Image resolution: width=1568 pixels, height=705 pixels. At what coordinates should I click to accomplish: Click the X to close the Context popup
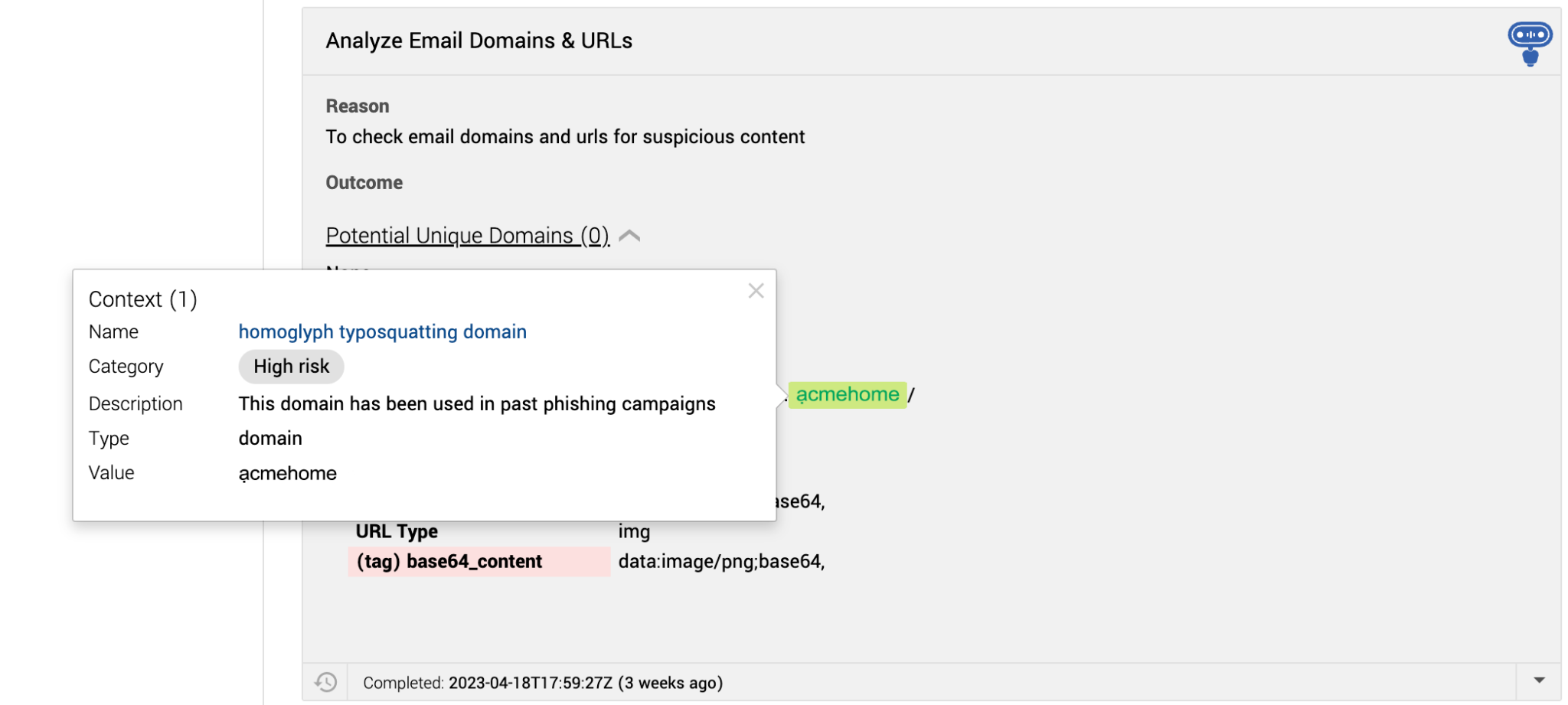[756, 291]
